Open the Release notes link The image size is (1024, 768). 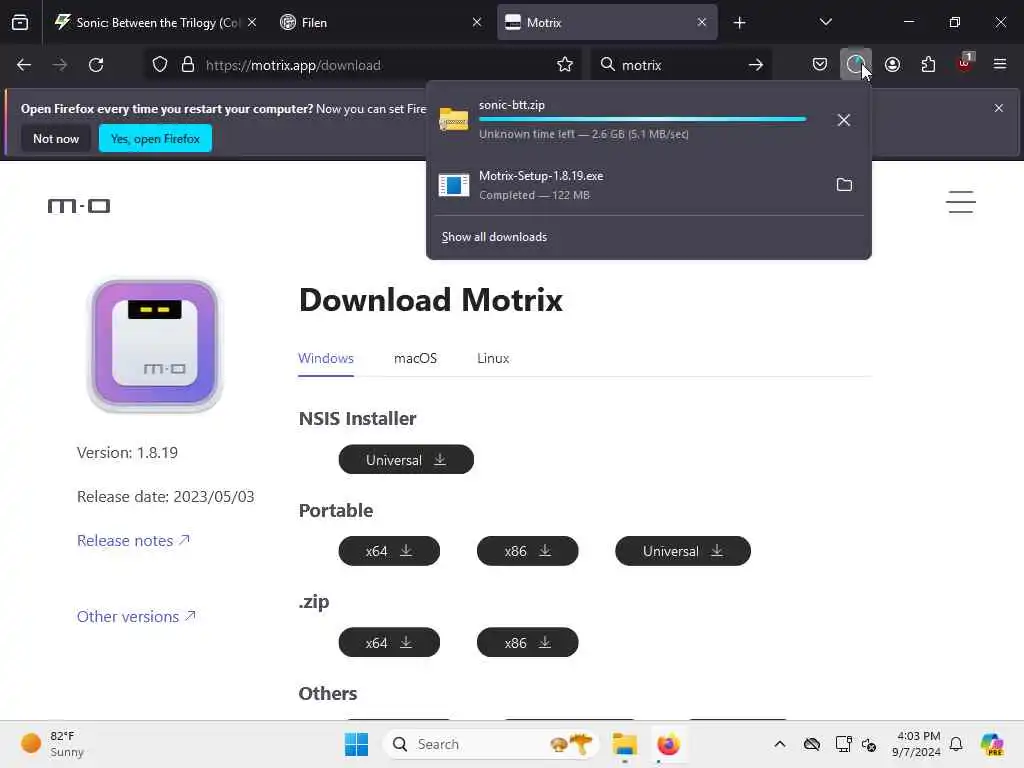[x=133, y=541]
